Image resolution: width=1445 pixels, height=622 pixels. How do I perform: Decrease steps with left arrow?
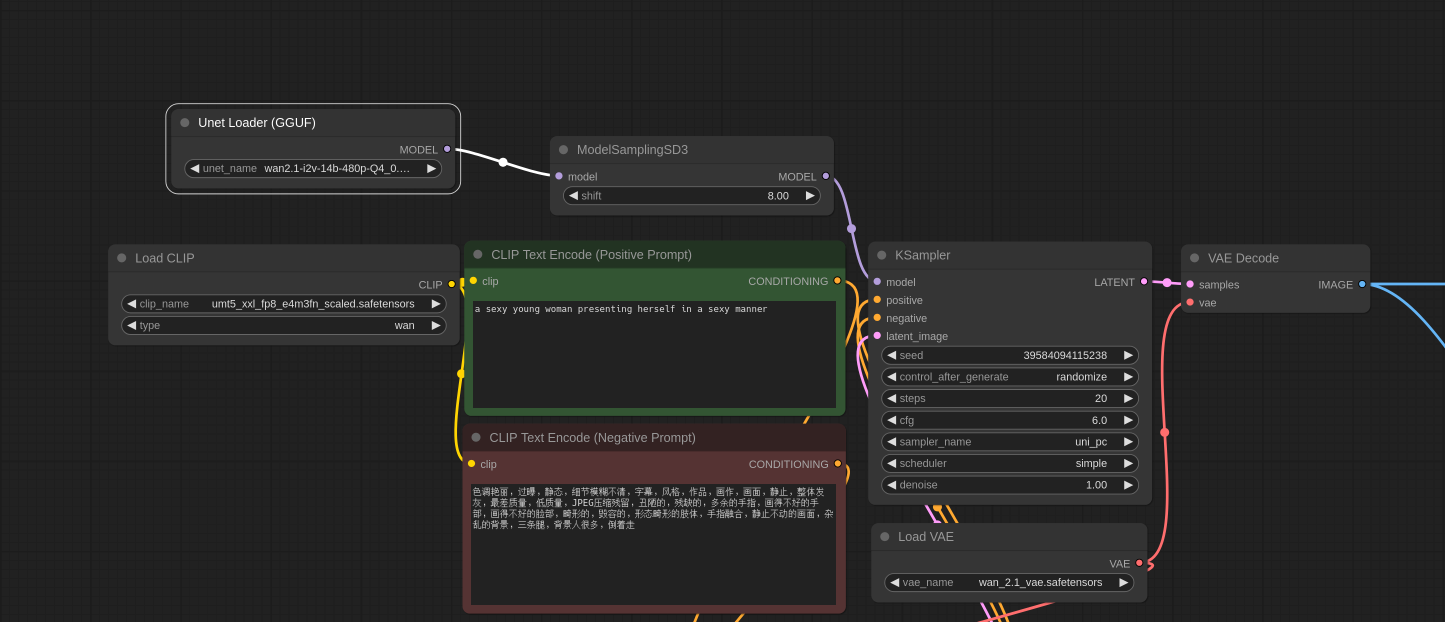pyautogui.click(x=892, y=398)
